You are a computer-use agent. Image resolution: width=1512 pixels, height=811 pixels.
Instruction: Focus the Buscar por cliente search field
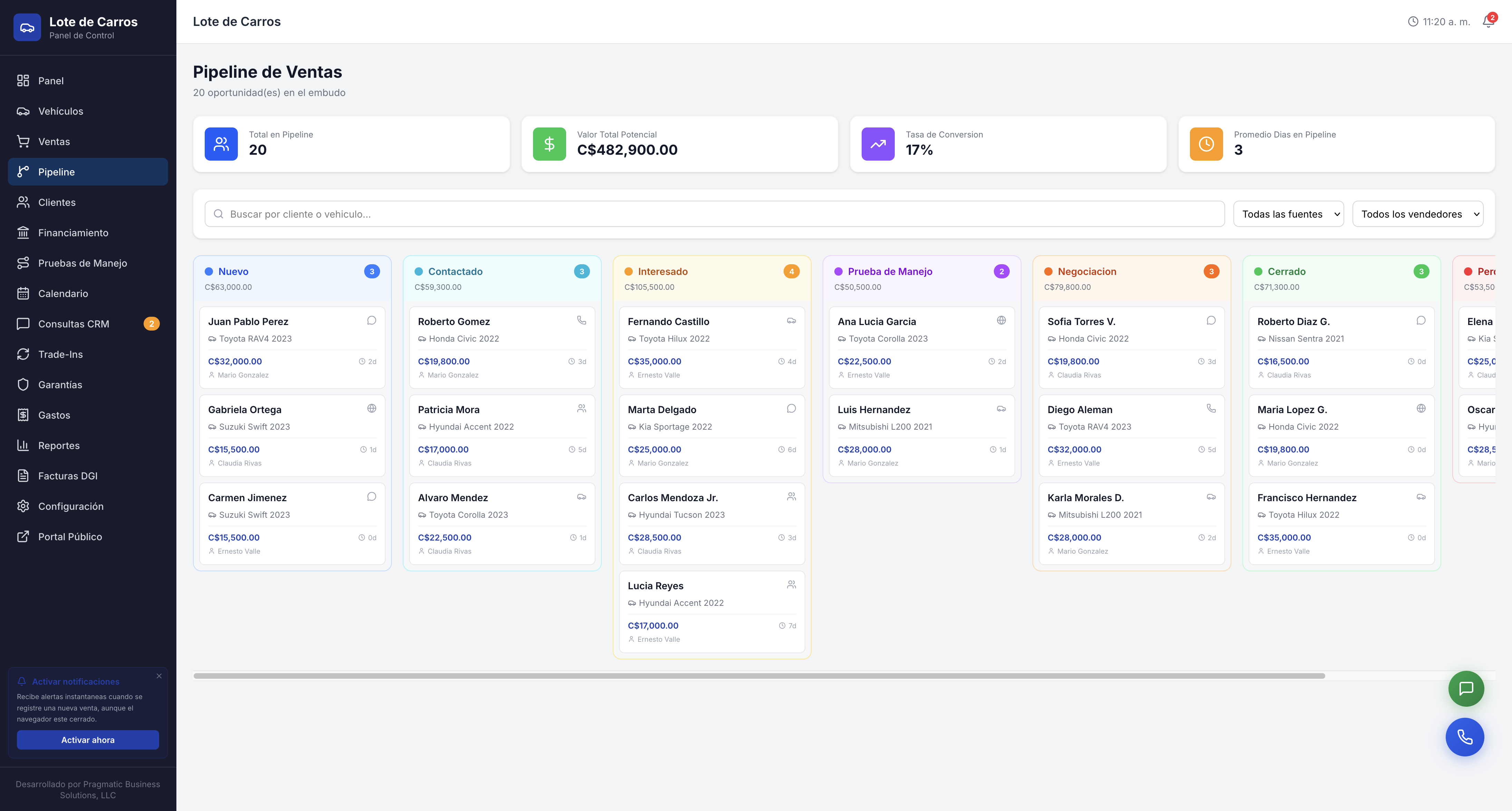(714, 214)
